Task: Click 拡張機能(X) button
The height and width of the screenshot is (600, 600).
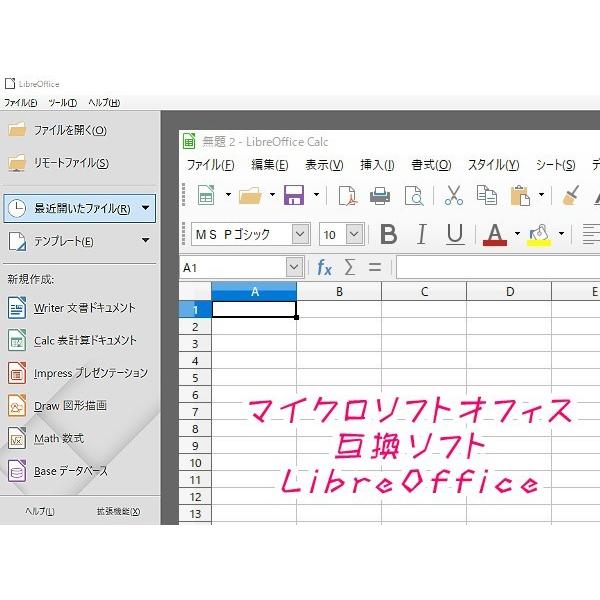Action: pos(119,511)
